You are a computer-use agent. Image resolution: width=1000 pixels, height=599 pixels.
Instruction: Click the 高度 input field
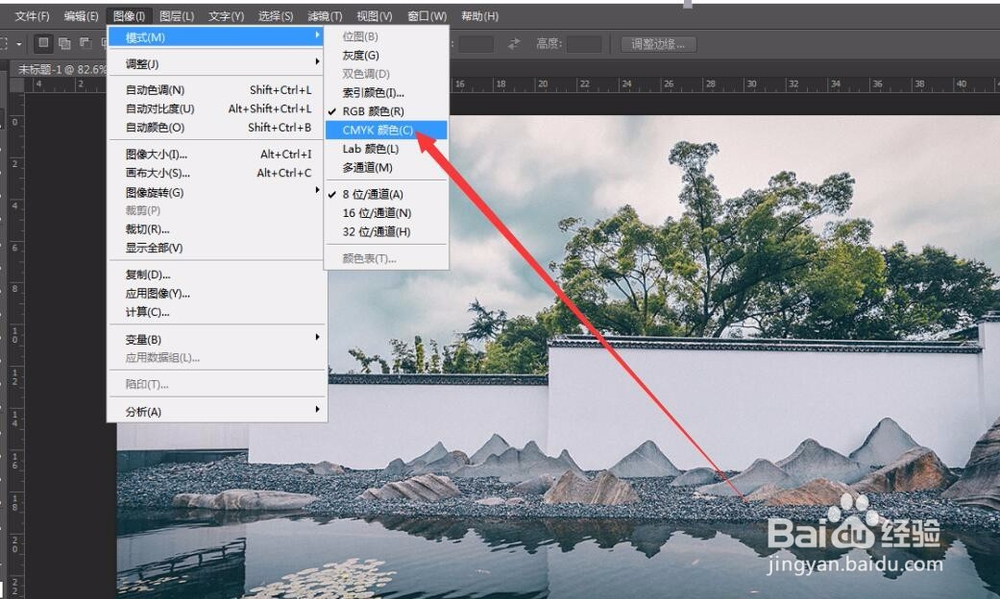(583, 44)
